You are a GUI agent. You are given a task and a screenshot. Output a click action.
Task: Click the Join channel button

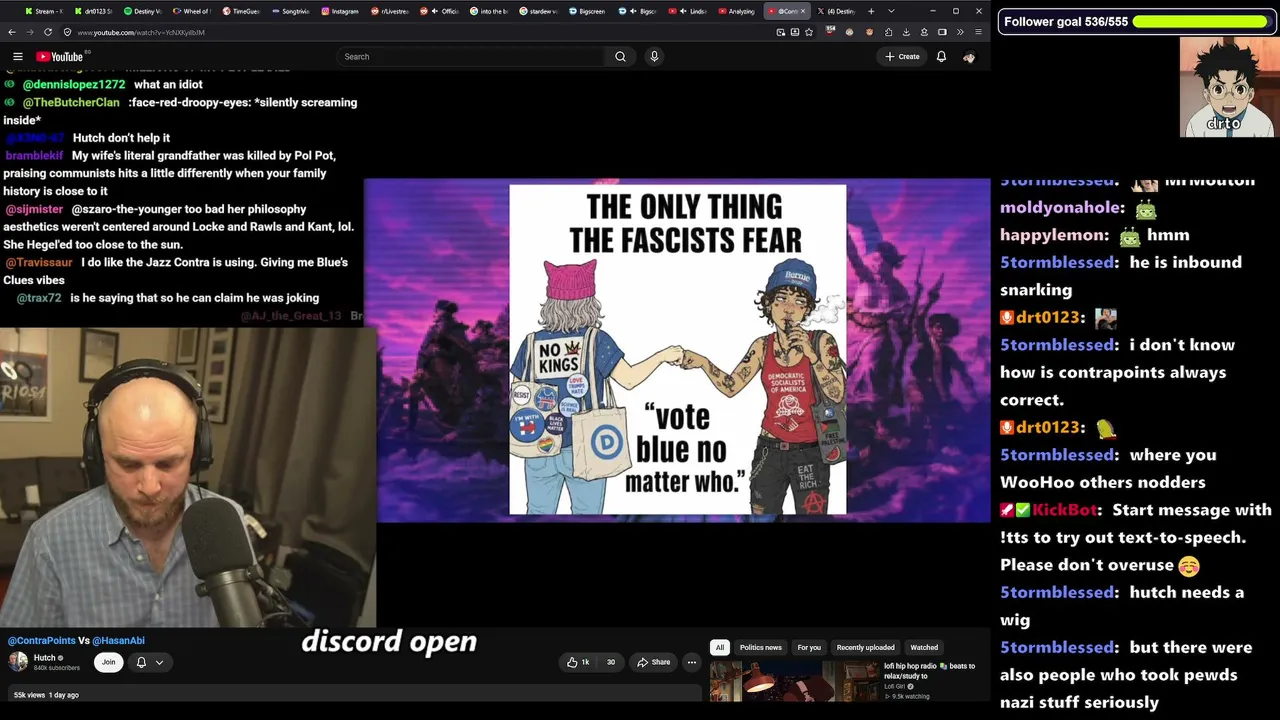tap(108, 662)
